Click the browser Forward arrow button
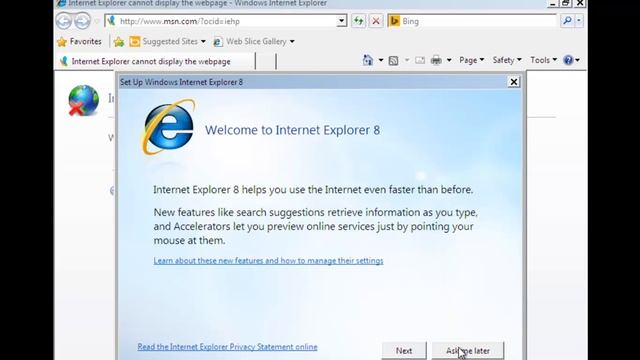The height and width of the screenshot is (360, 640). click(82, 21)
